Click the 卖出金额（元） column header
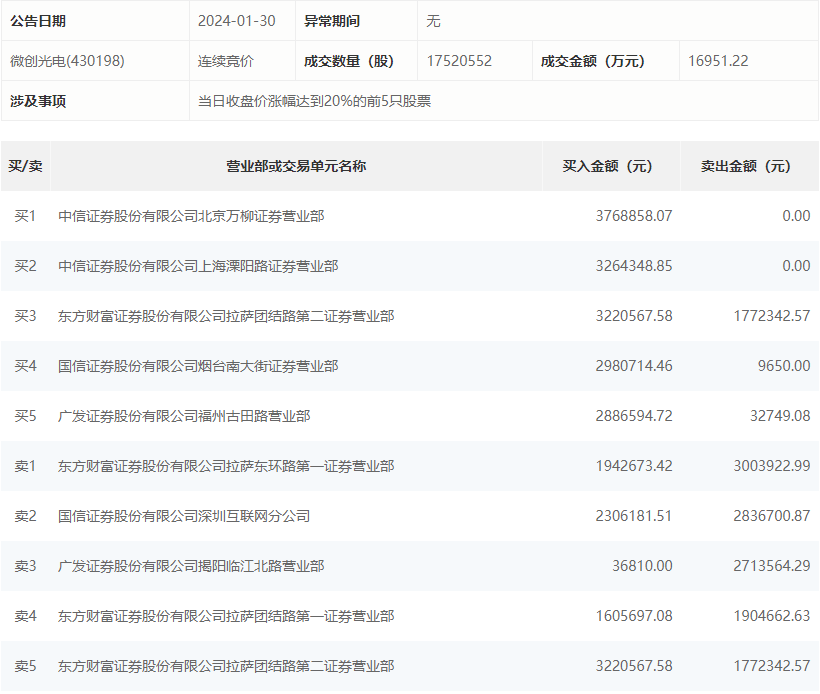Screen dimensions: 820x694 pos(745,166)
